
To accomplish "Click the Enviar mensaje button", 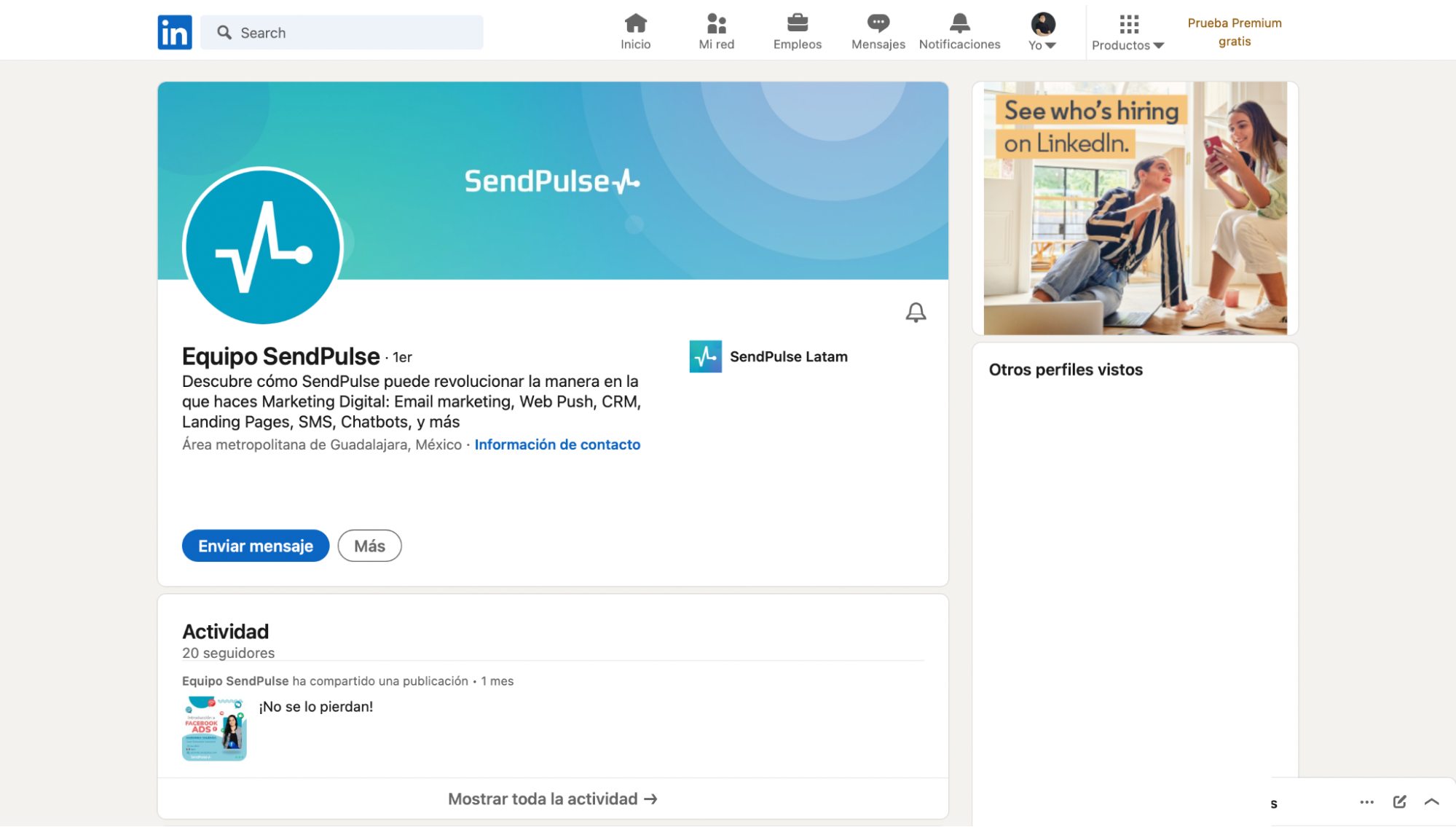I will click(256, 546).
